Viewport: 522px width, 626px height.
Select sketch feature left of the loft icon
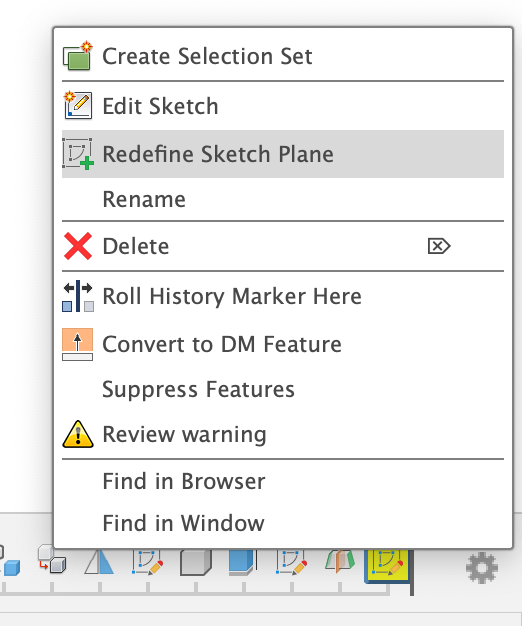(292, 562)
